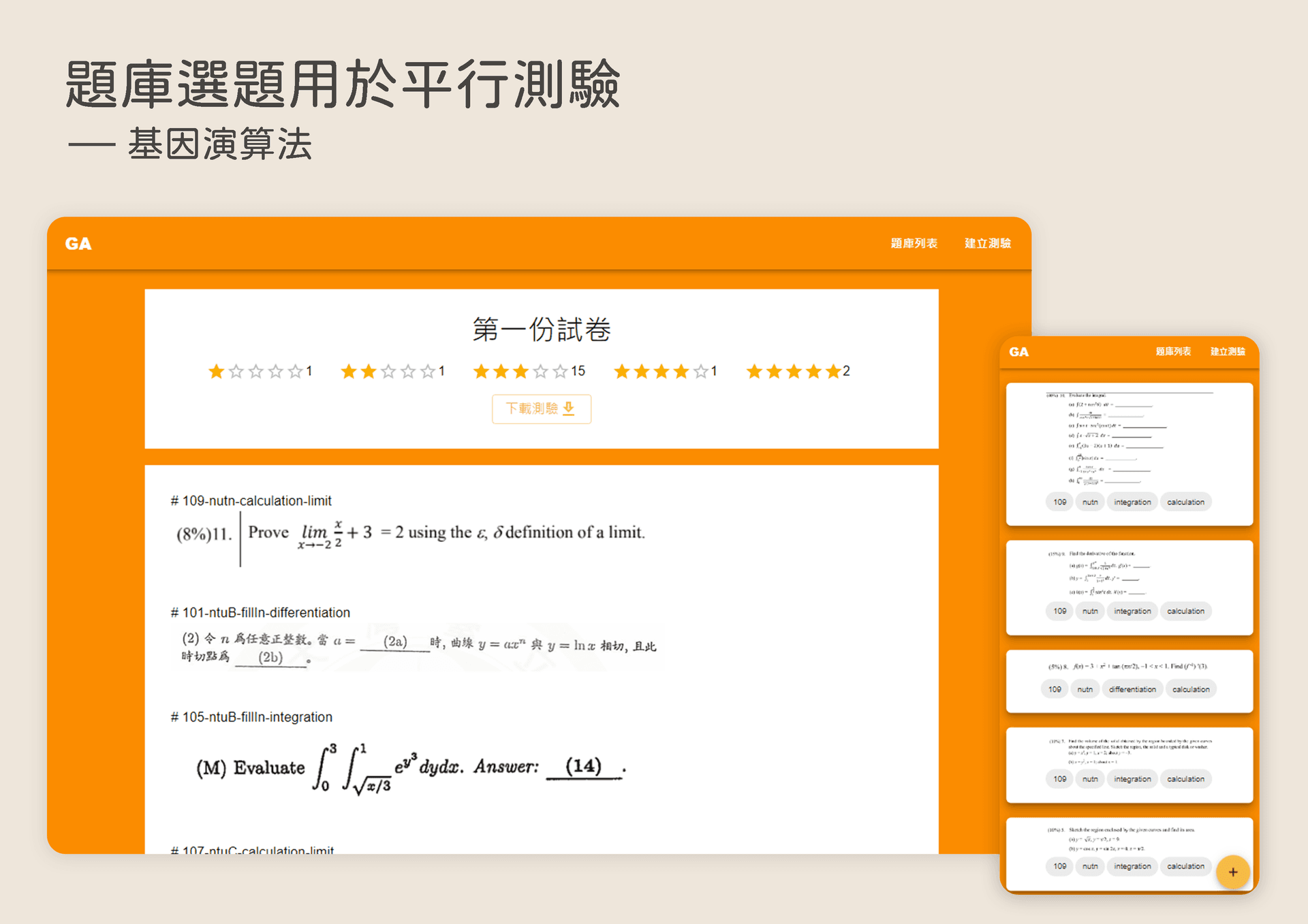Click calculation tag on the Find volume card

(x=1185, y=779)
